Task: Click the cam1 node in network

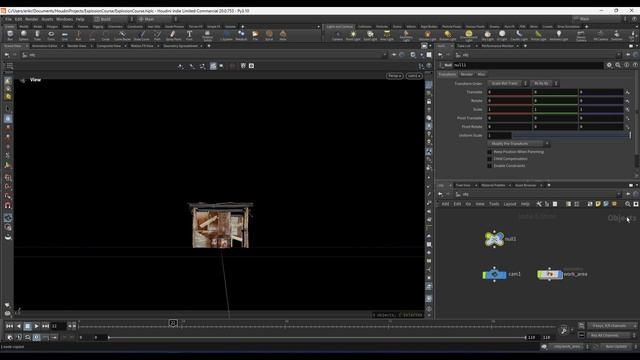Action: click(x=494, y=274)
